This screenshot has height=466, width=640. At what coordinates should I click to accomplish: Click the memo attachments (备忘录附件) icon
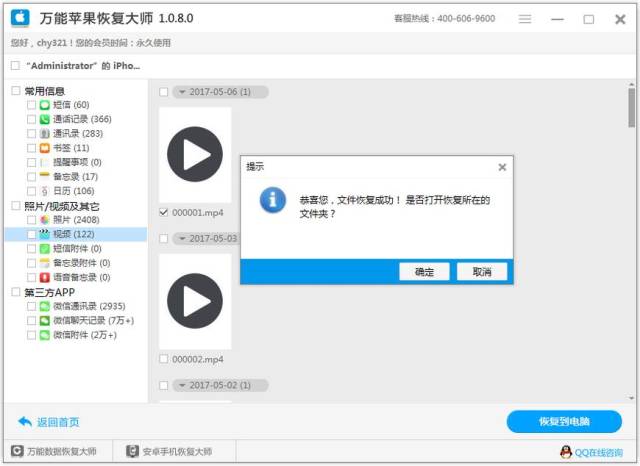44,263
